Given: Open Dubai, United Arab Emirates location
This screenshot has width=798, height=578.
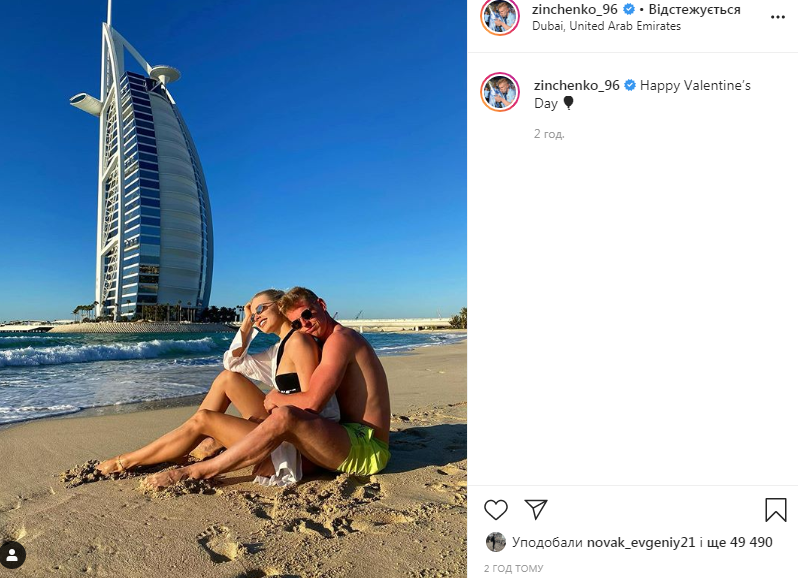Looking at the screenshot, I should pos(606,26).
